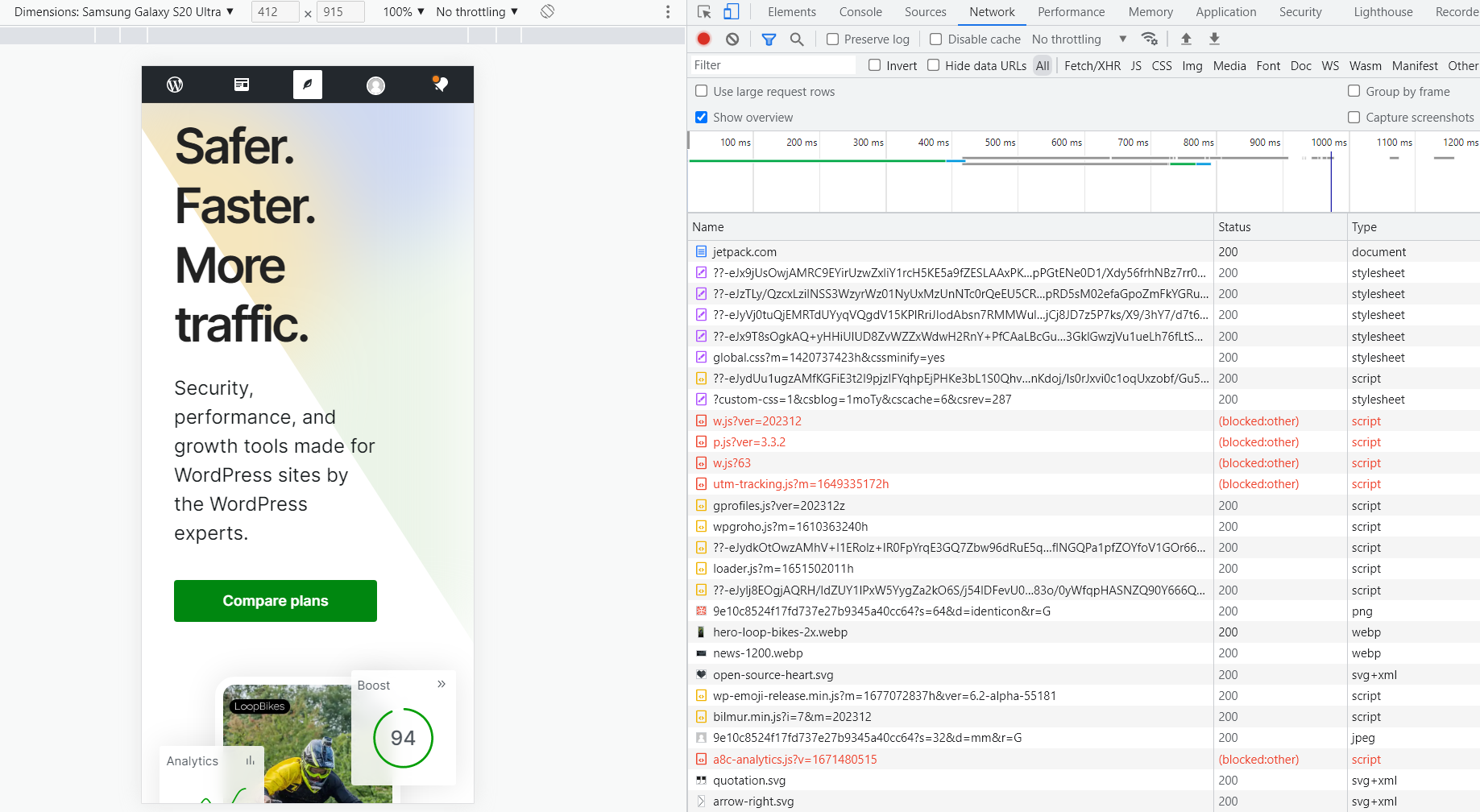This screenshot has height=812, width=1480.
Task: Switch to the Console tab
Action: coord(860,11)
